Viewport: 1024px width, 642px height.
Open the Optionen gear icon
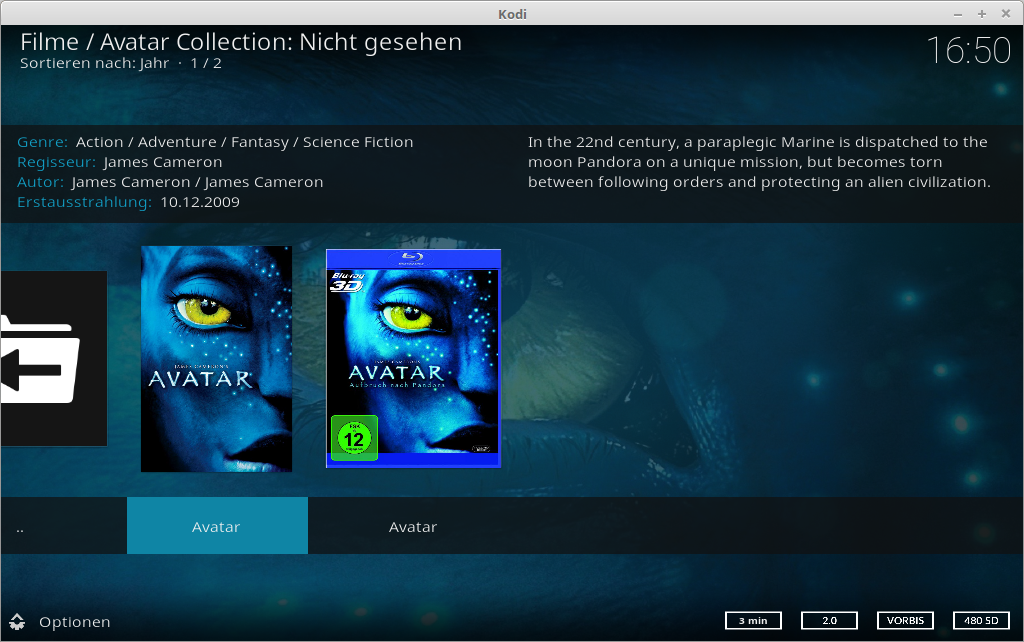point(17,622)
